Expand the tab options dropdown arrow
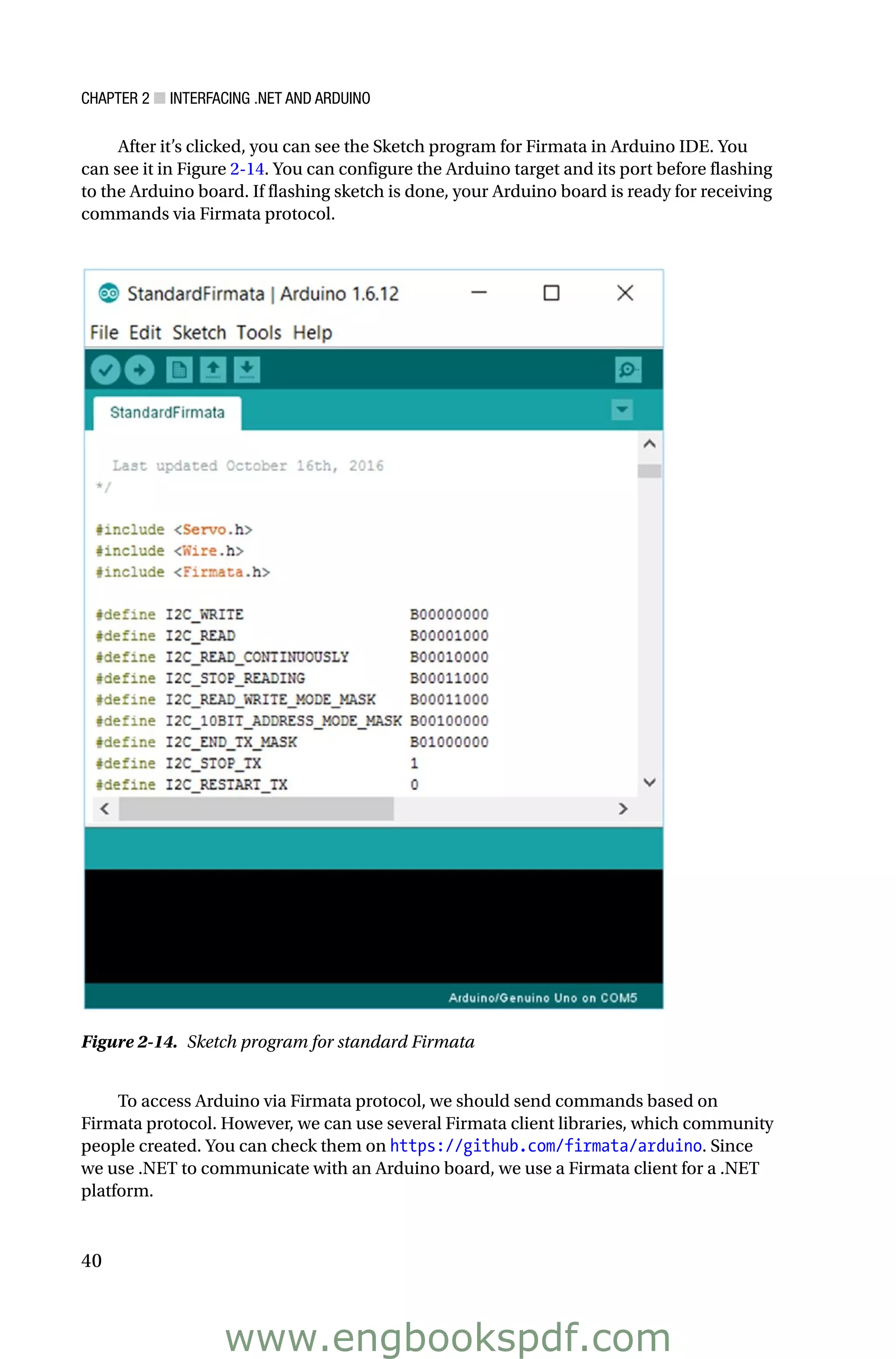896x1359 pixels. click(x=622, y=410)
